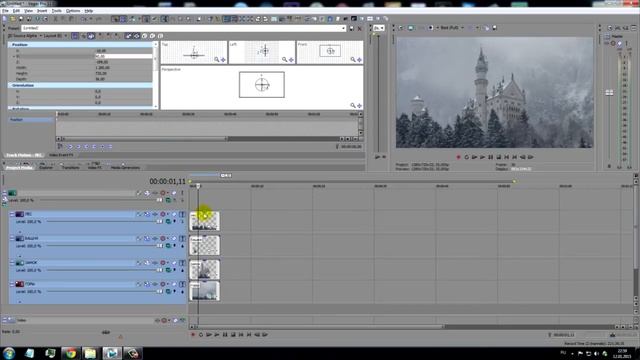Open the File menu
This screenshot has height=360, width=640.
[5, 11]
